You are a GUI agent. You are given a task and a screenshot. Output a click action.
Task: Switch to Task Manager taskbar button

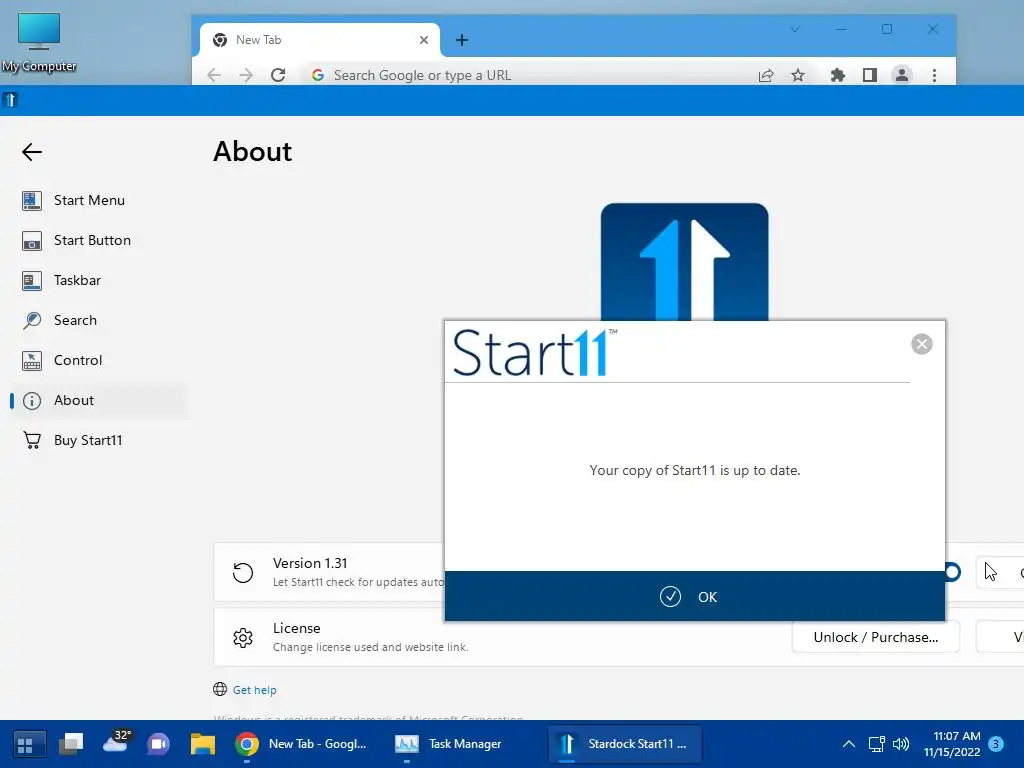coord(449,744)
